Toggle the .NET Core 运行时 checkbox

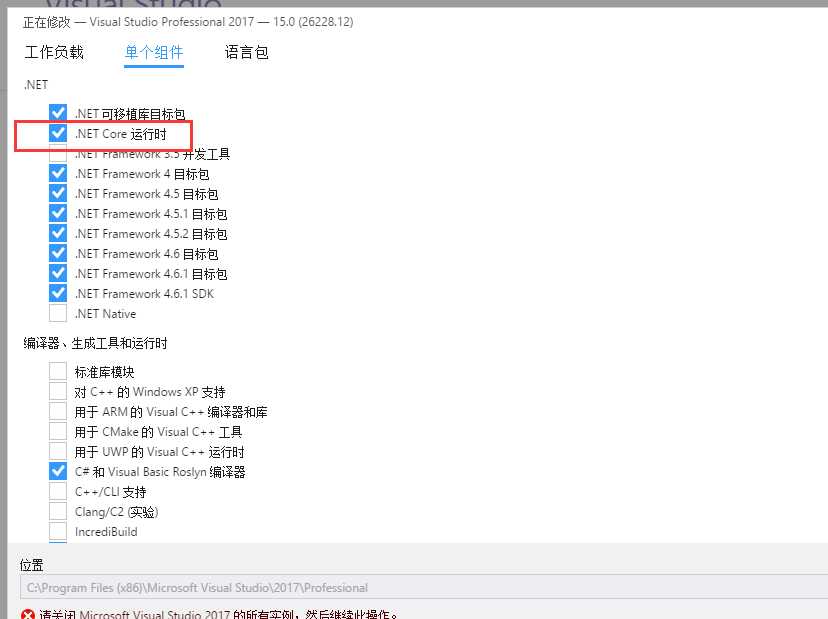[x=58, y=133]
